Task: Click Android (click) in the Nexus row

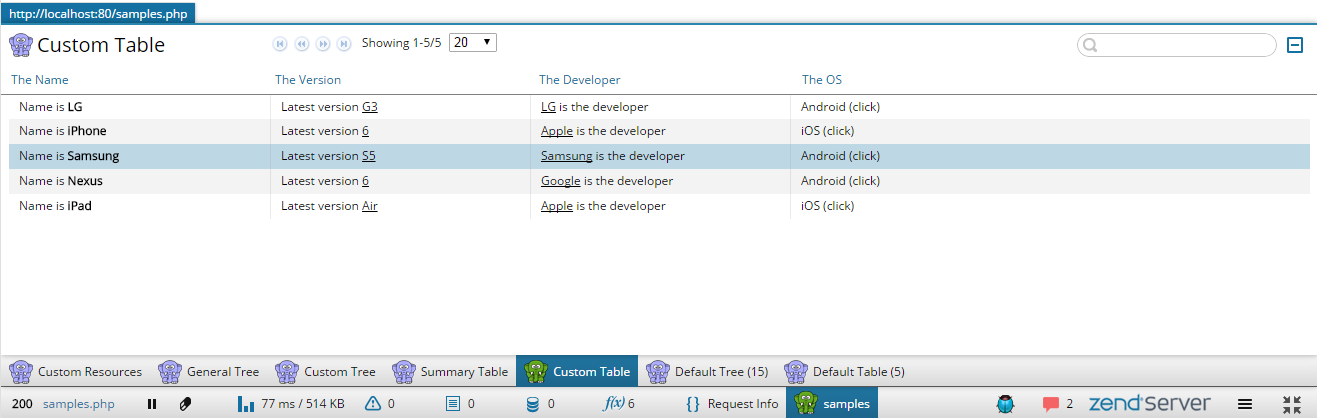Action: [x=840, y=181]
